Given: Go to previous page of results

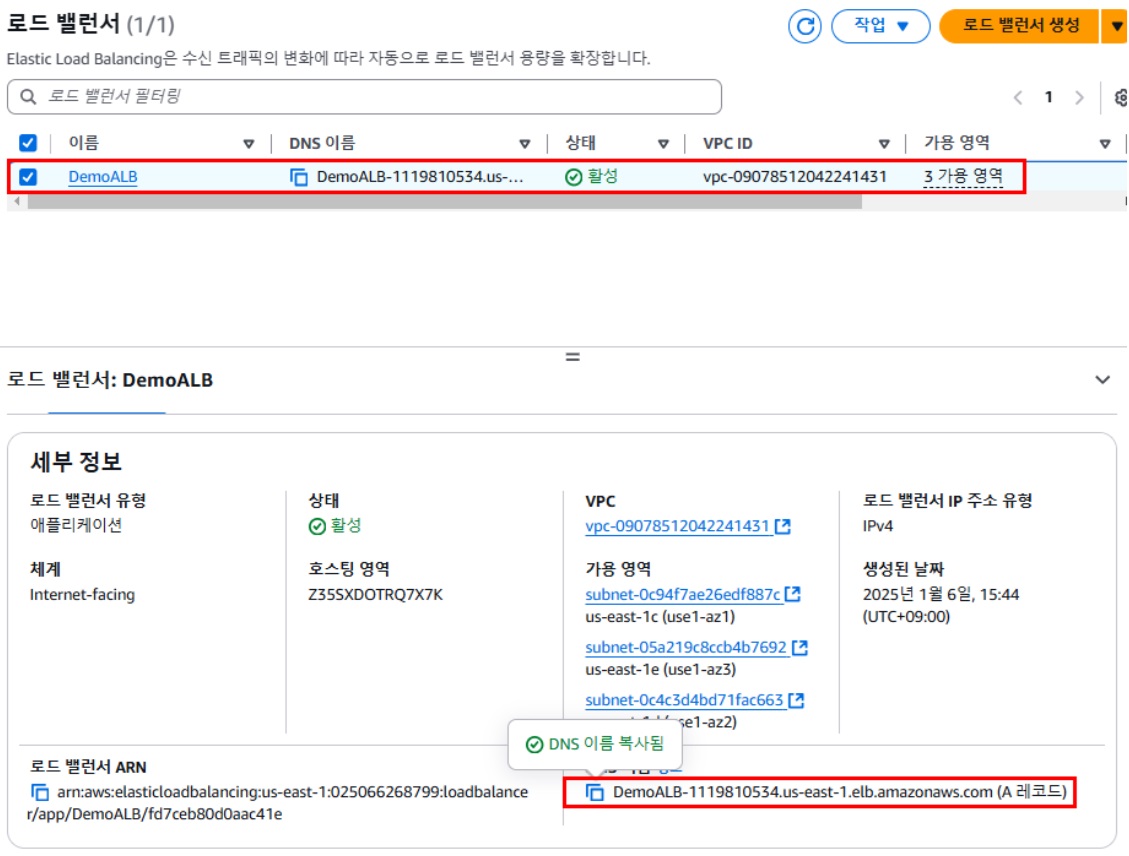Looking at the screenshot, I should click(x=1017, y=97).
